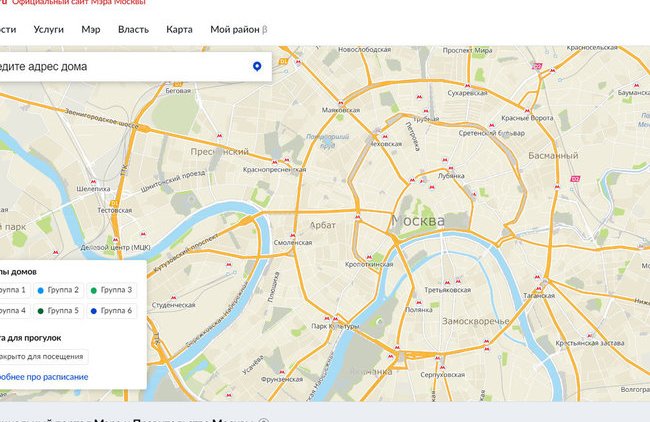Click the metro icon above Сухаревская label
Viewport: 650px width, 422px height.
467,86
